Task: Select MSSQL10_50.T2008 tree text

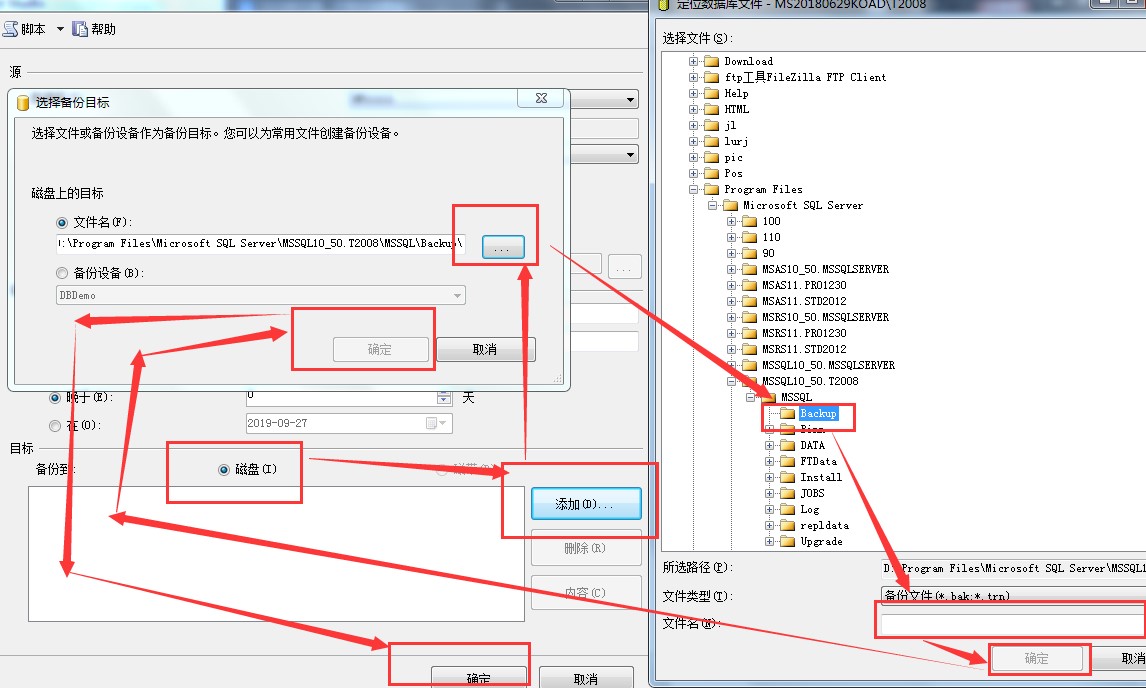Action: [x=810, y=382]
